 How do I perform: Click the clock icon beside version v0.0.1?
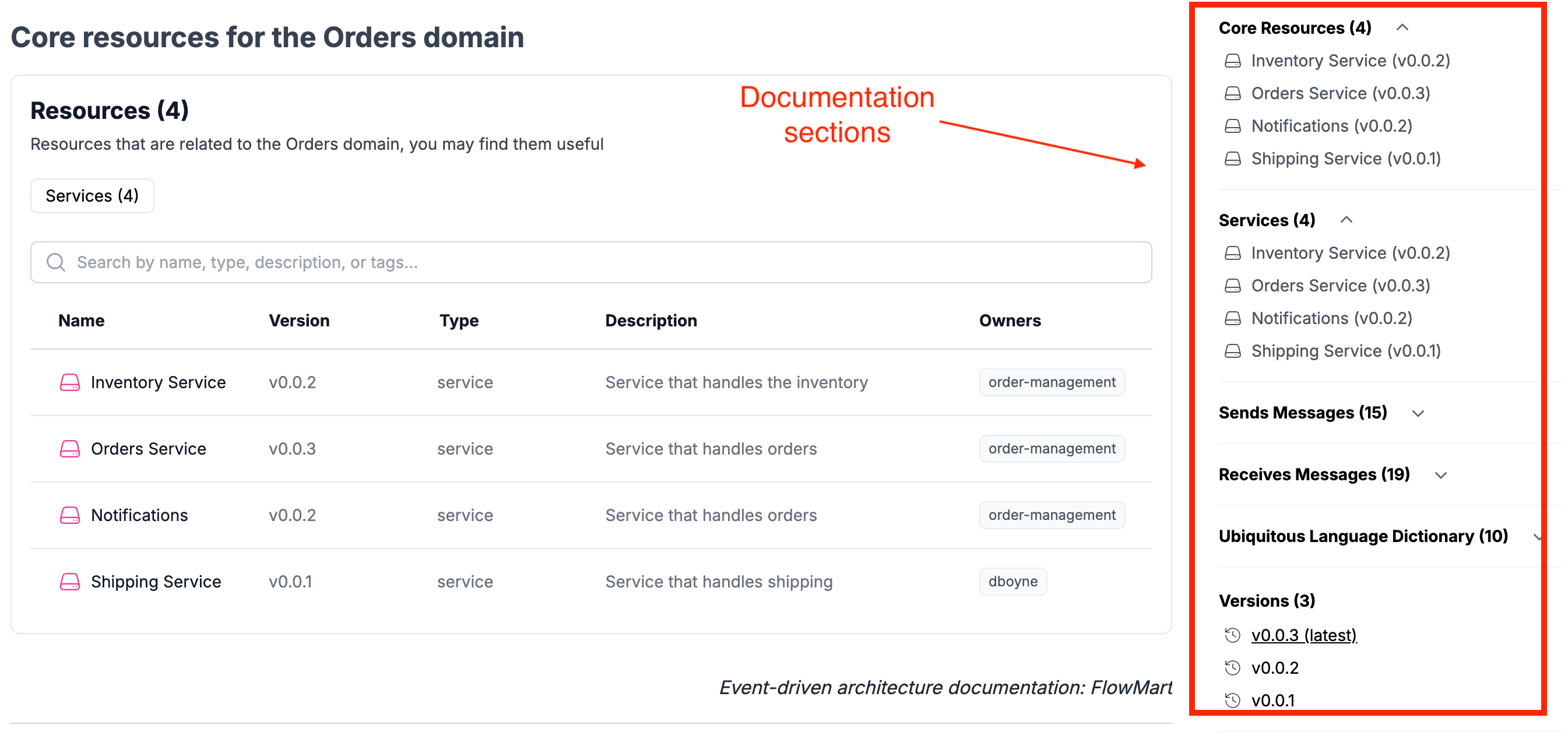click(1232, 700)
